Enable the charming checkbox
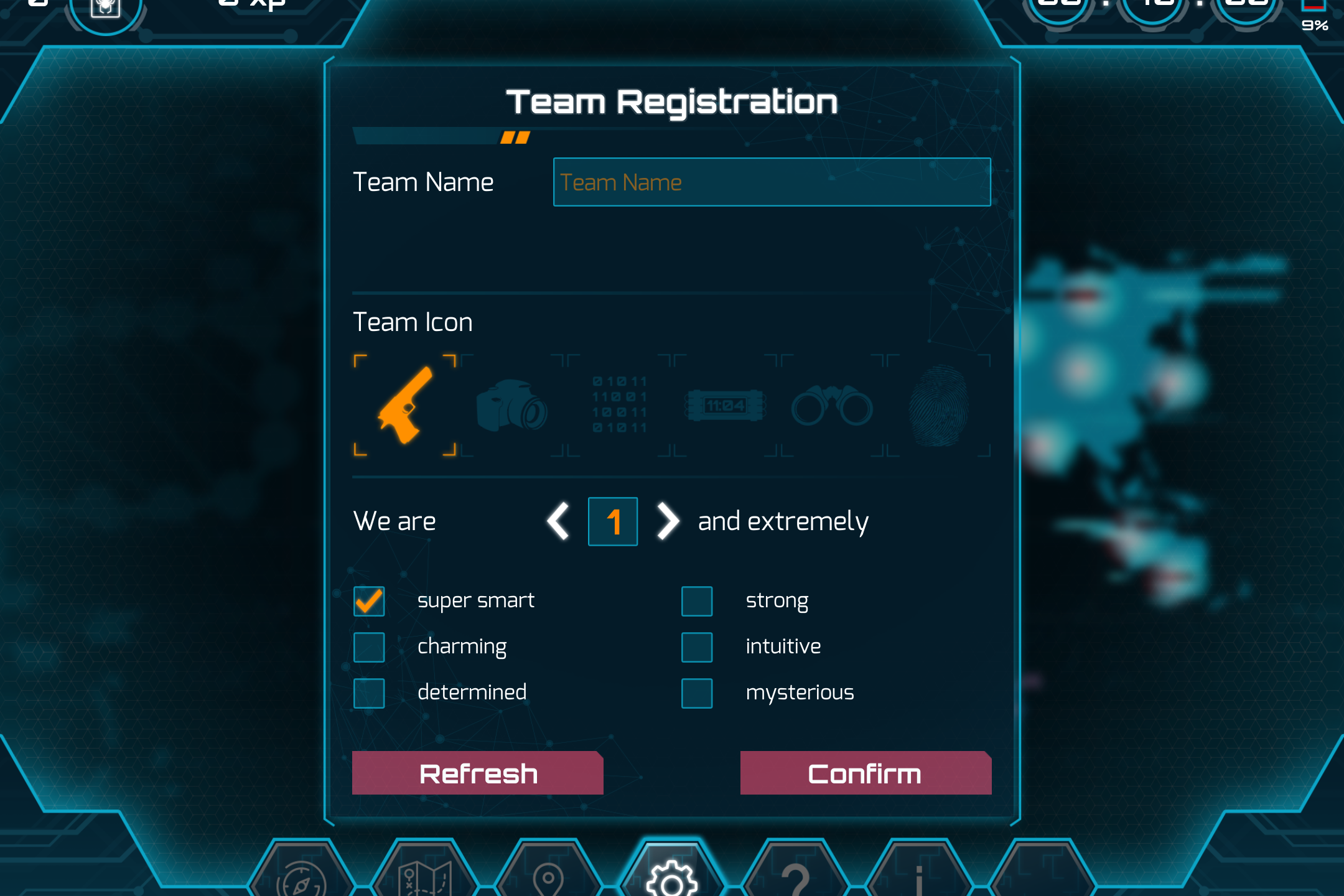The height and width of the screenshot is (896, 1344). [369, 647]
